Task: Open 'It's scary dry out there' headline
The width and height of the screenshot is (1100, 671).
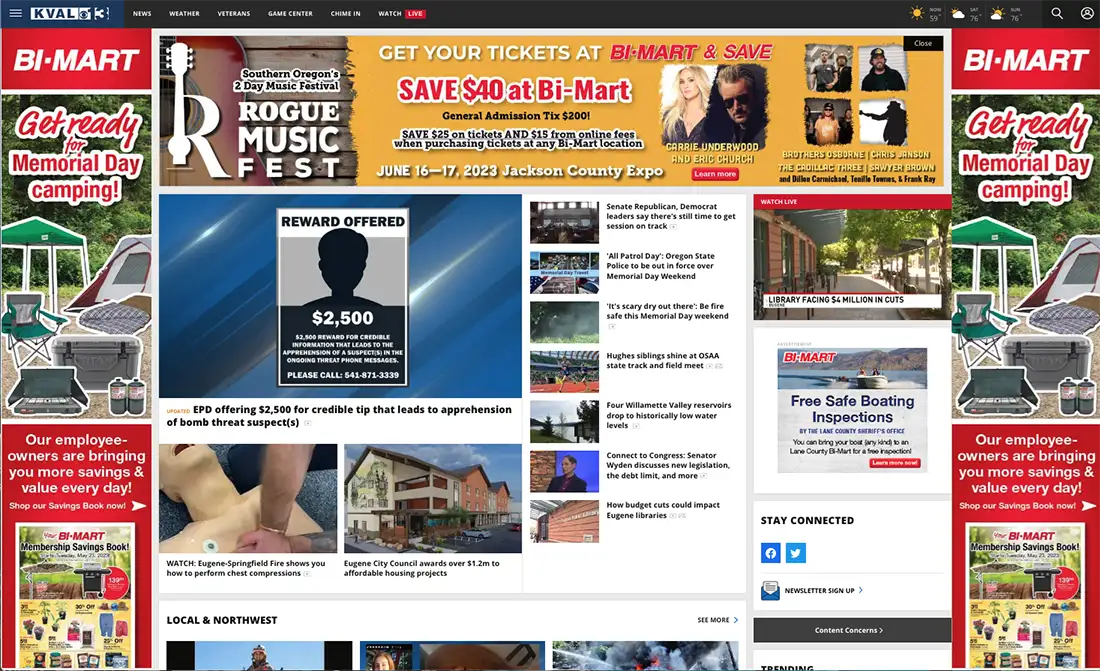Action: (x=667, y=313)
